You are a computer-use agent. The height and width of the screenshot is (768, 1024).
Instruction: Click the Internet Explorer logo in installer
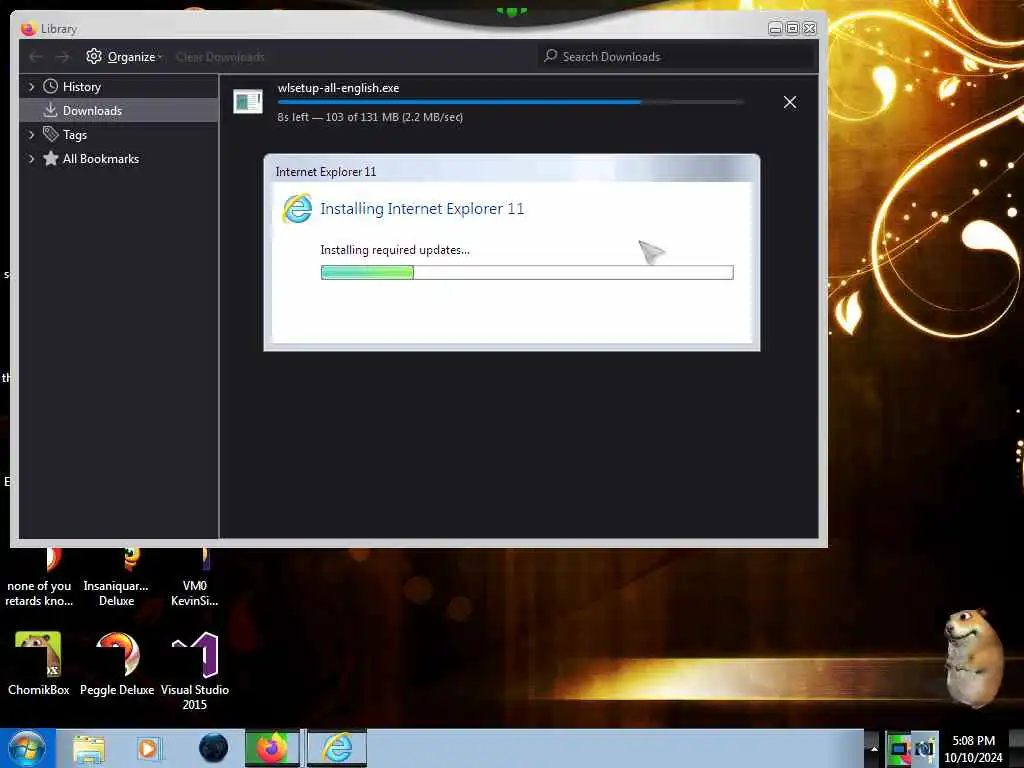(297, 208)
